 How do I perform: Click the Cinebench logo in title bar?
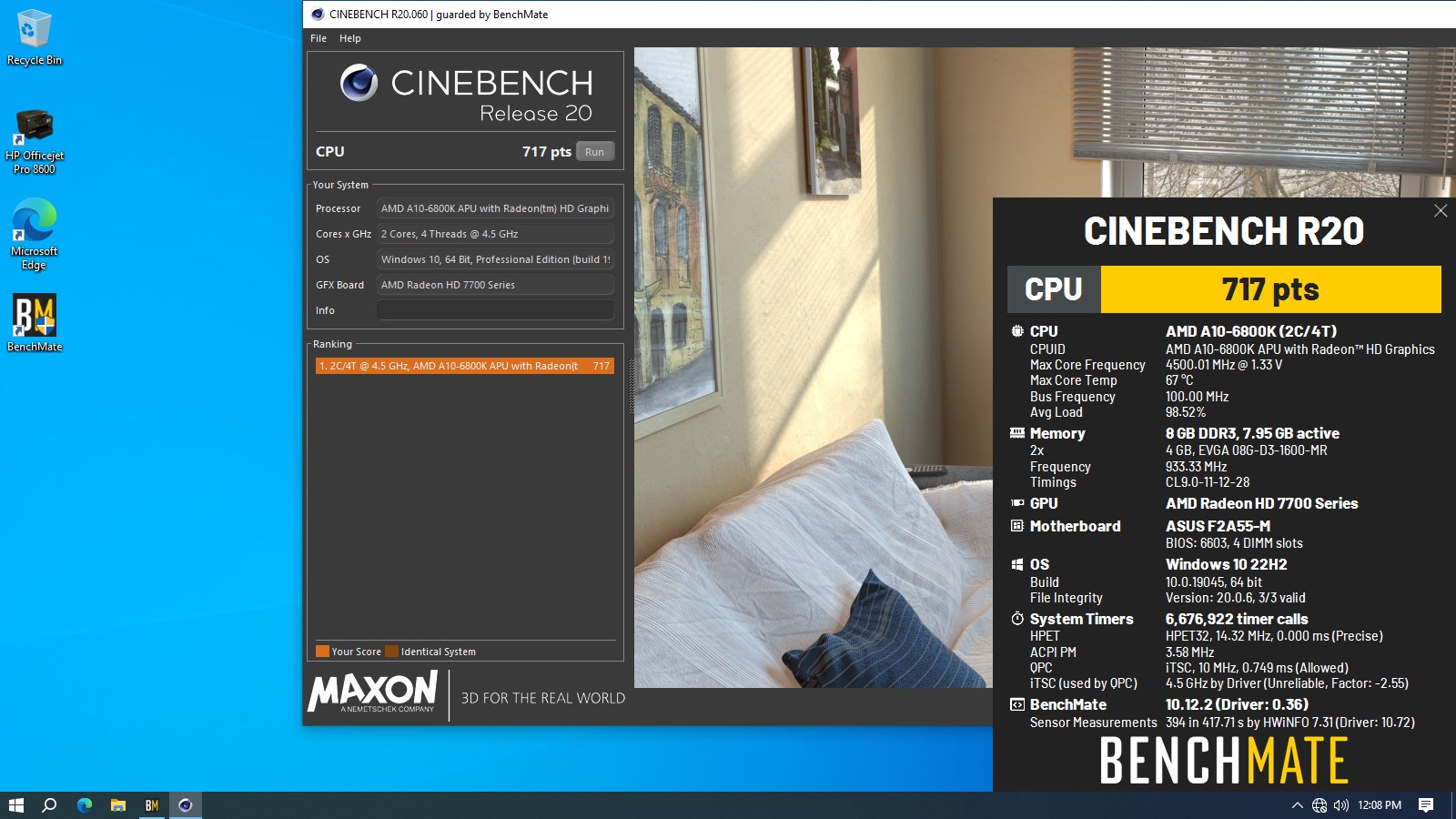pos(317,15)
